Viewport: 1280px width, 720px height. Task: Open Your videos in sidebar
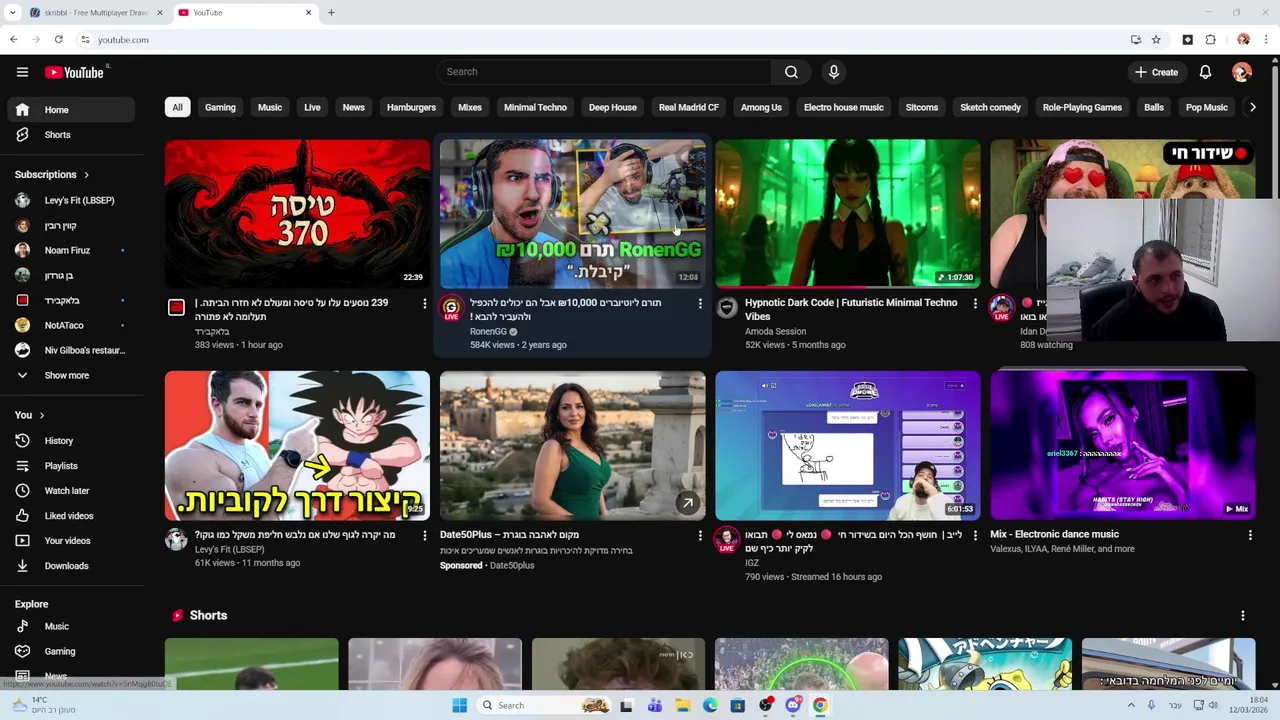click(70, 541)
